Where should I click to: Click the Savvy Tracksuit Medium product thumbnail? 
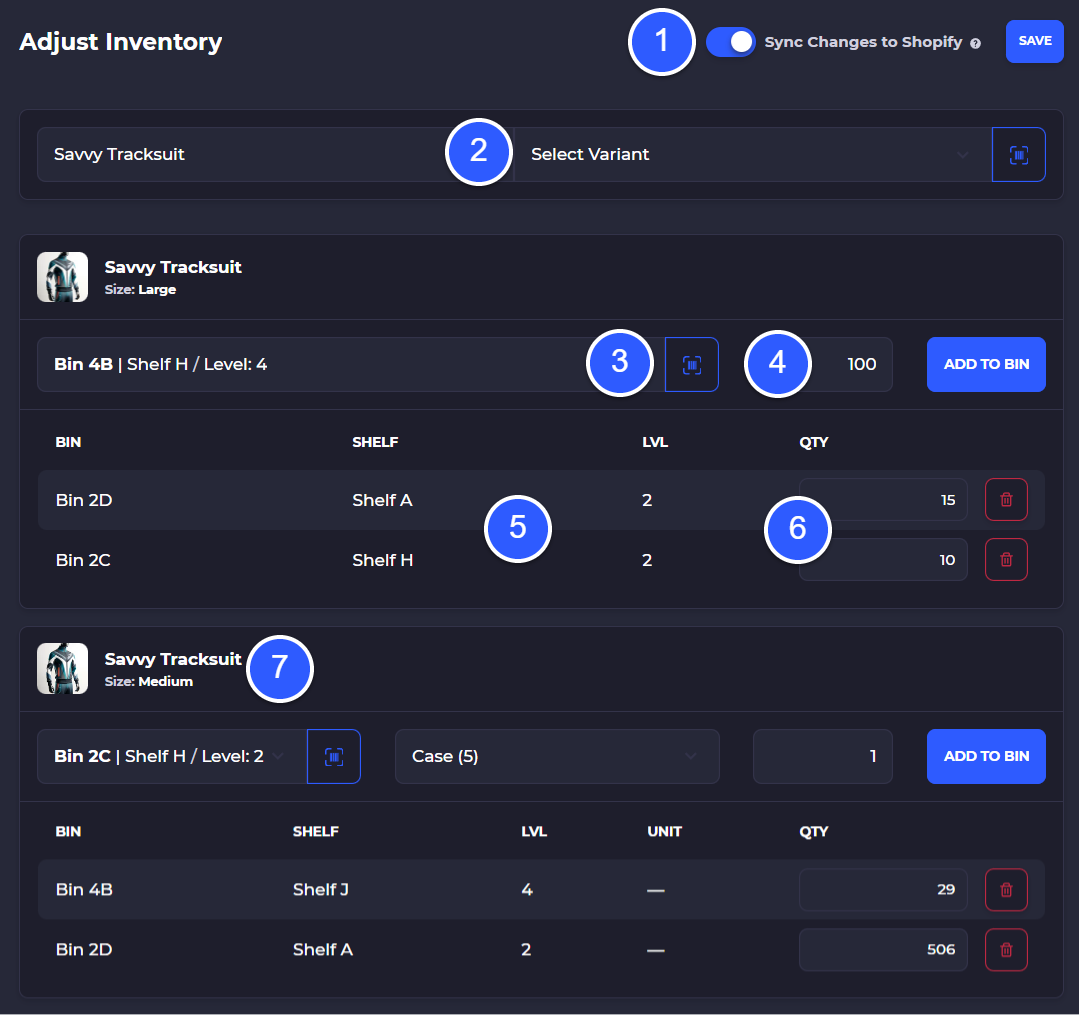click(x=62, y=668)
